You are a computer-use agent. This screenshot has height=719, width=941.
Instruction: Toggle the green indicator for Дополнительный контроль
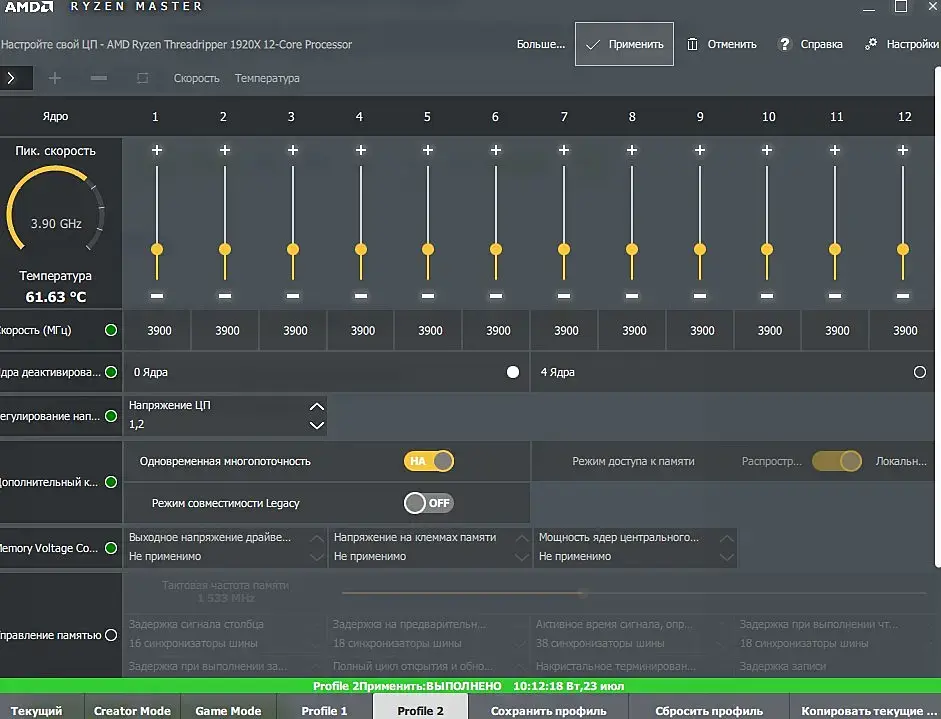(111, 482)
